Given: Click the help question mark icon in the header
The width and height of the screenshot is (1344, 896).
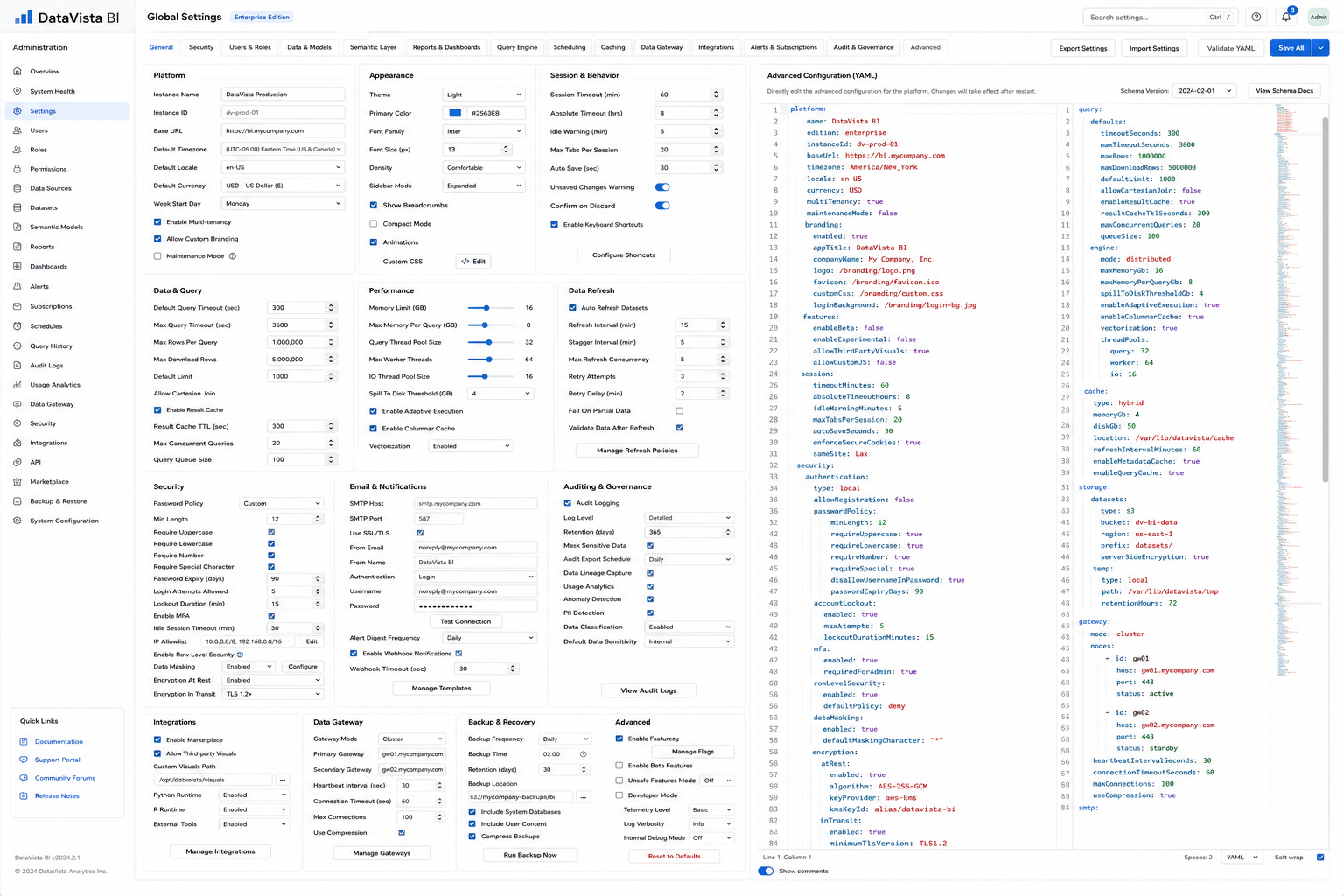Looking at the screenshot, I should tap(1256, 17).
